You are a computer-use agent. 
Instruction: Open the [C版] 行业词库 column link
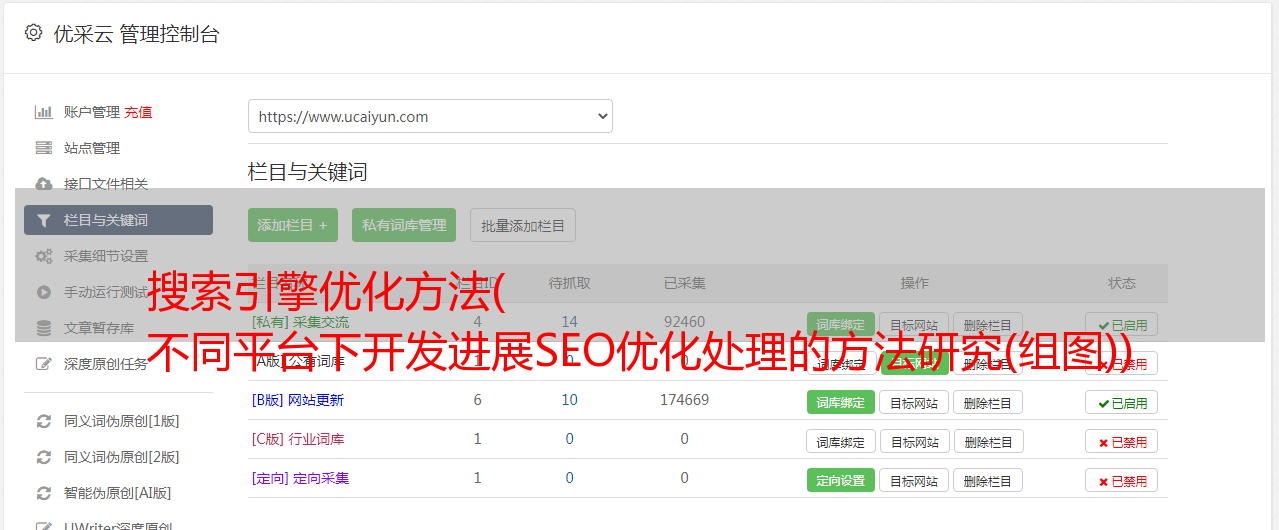pyautogui.click(x=298, y=439)
